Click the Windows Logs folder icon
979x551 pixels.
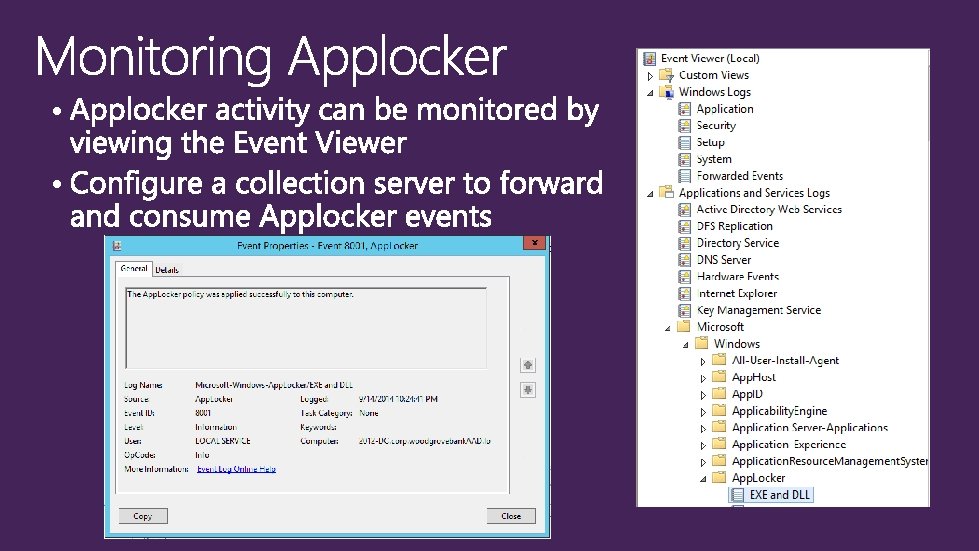(667, 92)
